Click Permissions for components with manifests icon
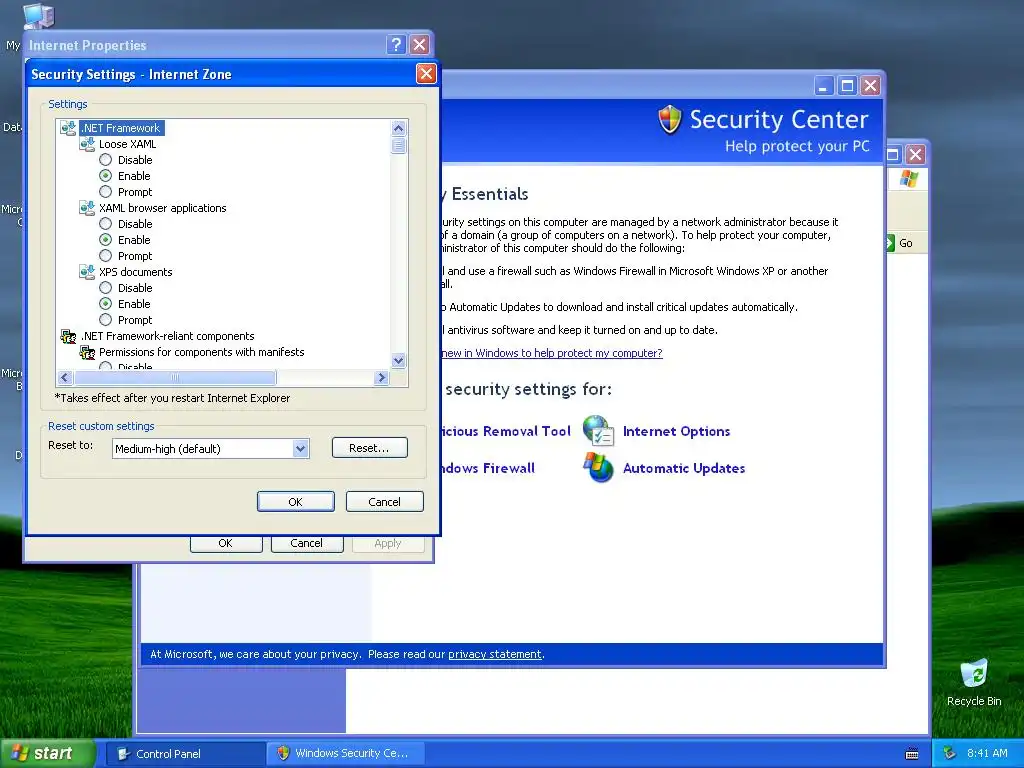Viewport: 1024px width, 768px height. point(87,352)
